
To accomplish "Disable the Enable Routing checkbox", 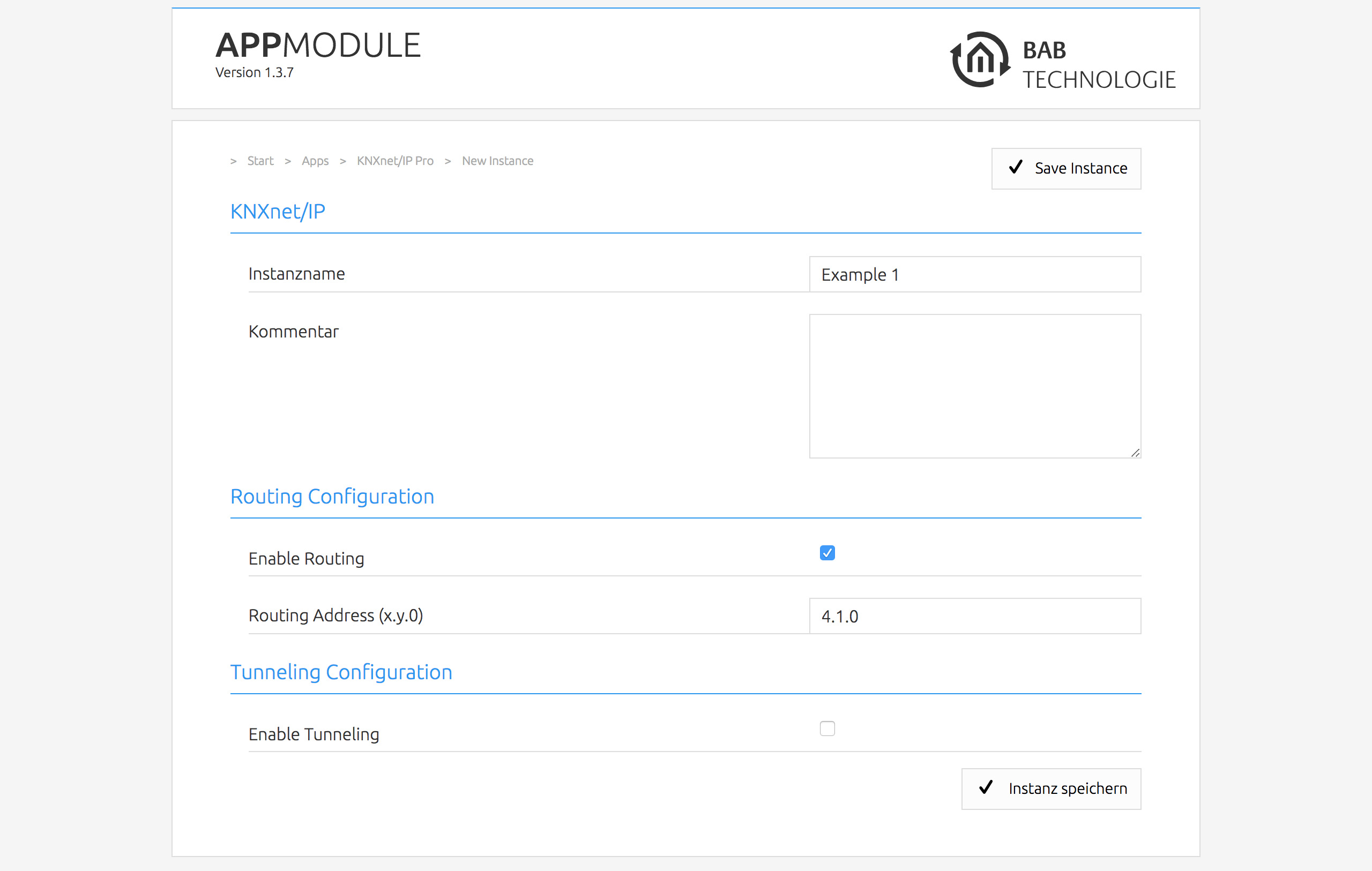I will click(x=827, y=553).
